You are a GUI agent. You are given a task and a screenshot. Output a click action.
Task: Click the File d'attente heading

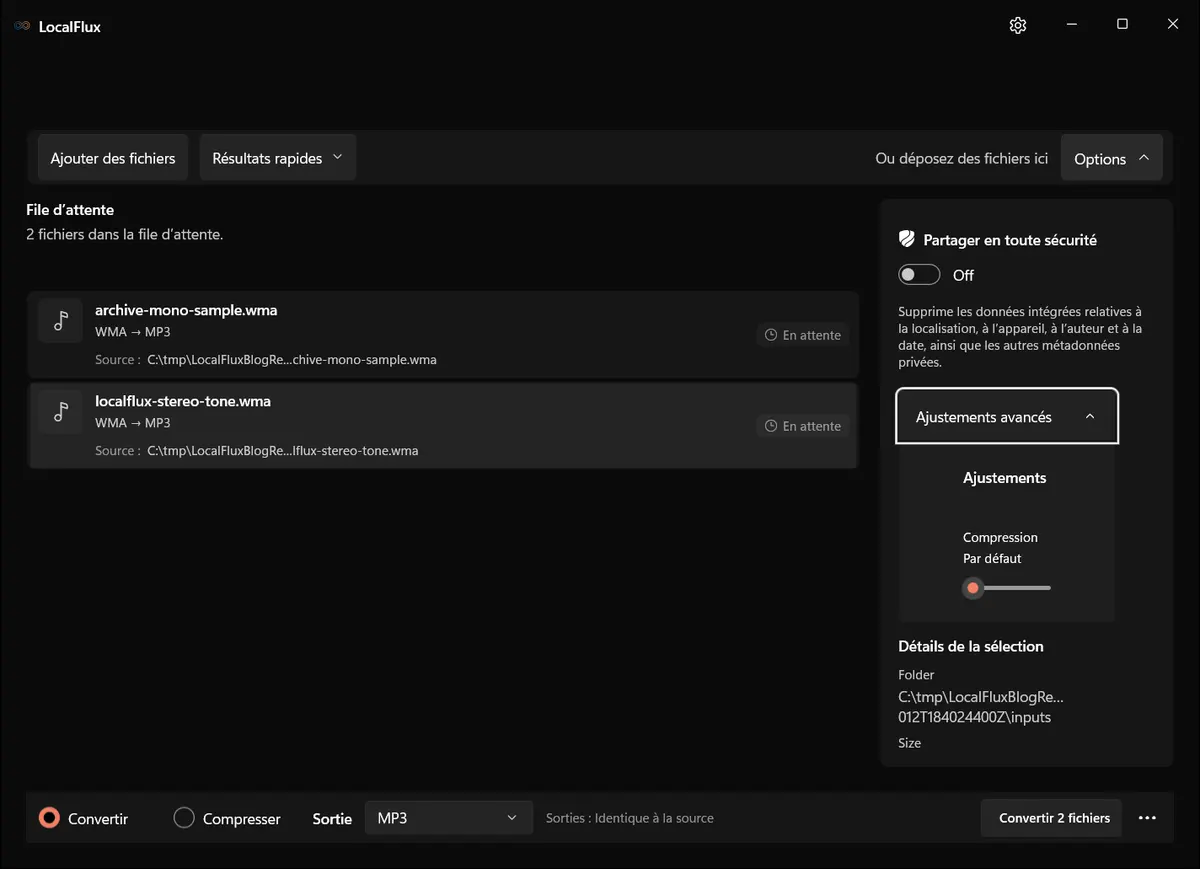[x=70, y=210]
